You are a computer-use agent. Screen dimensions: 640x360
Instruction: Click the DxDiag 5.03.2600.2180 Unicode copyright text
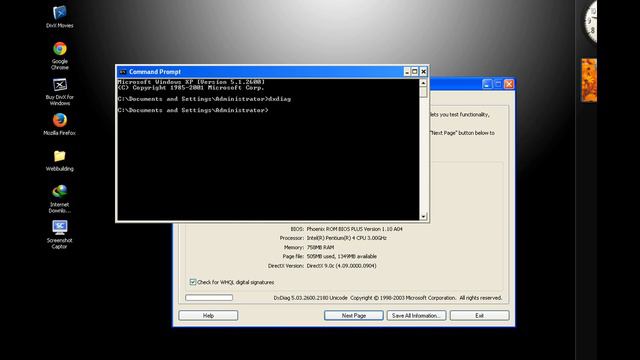[388, 298]
